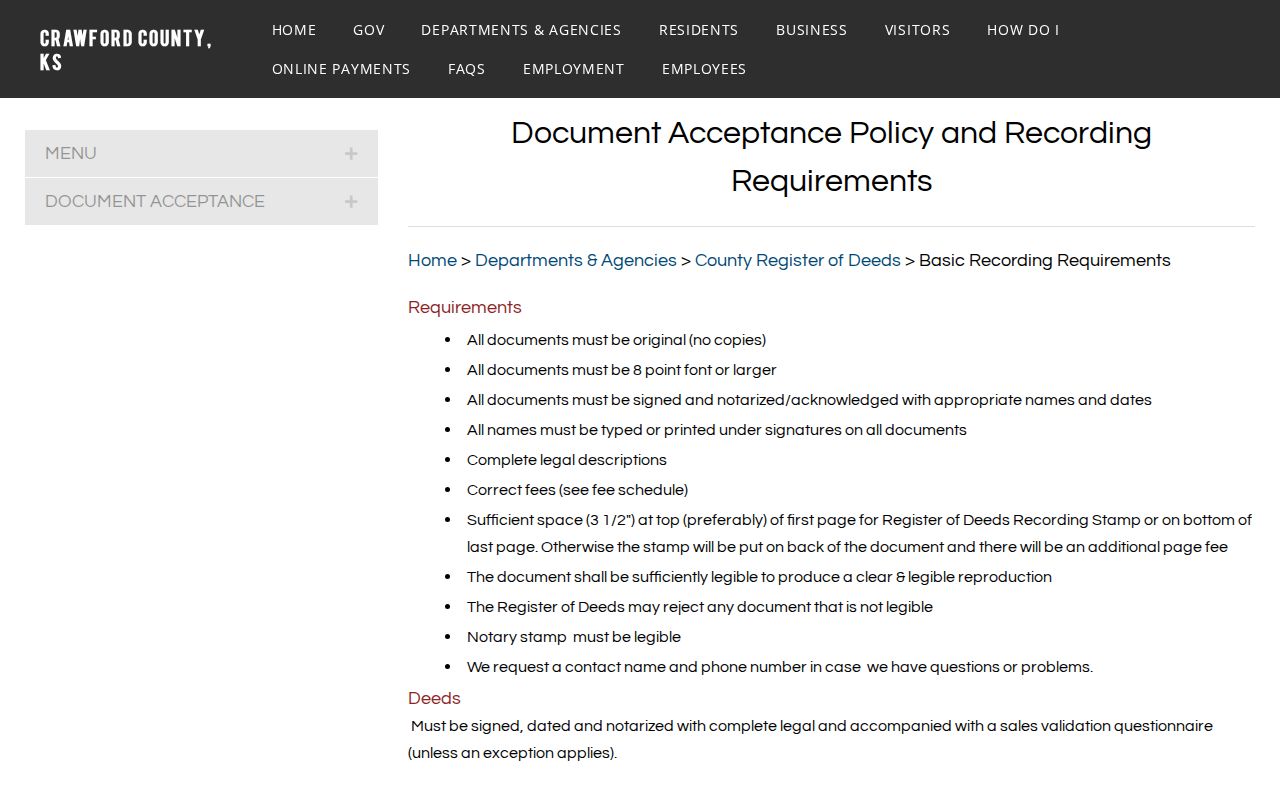Click the page title Document Acceptance Policy heading
Screen dimensions: 1280x800
(x=831, y=157)
